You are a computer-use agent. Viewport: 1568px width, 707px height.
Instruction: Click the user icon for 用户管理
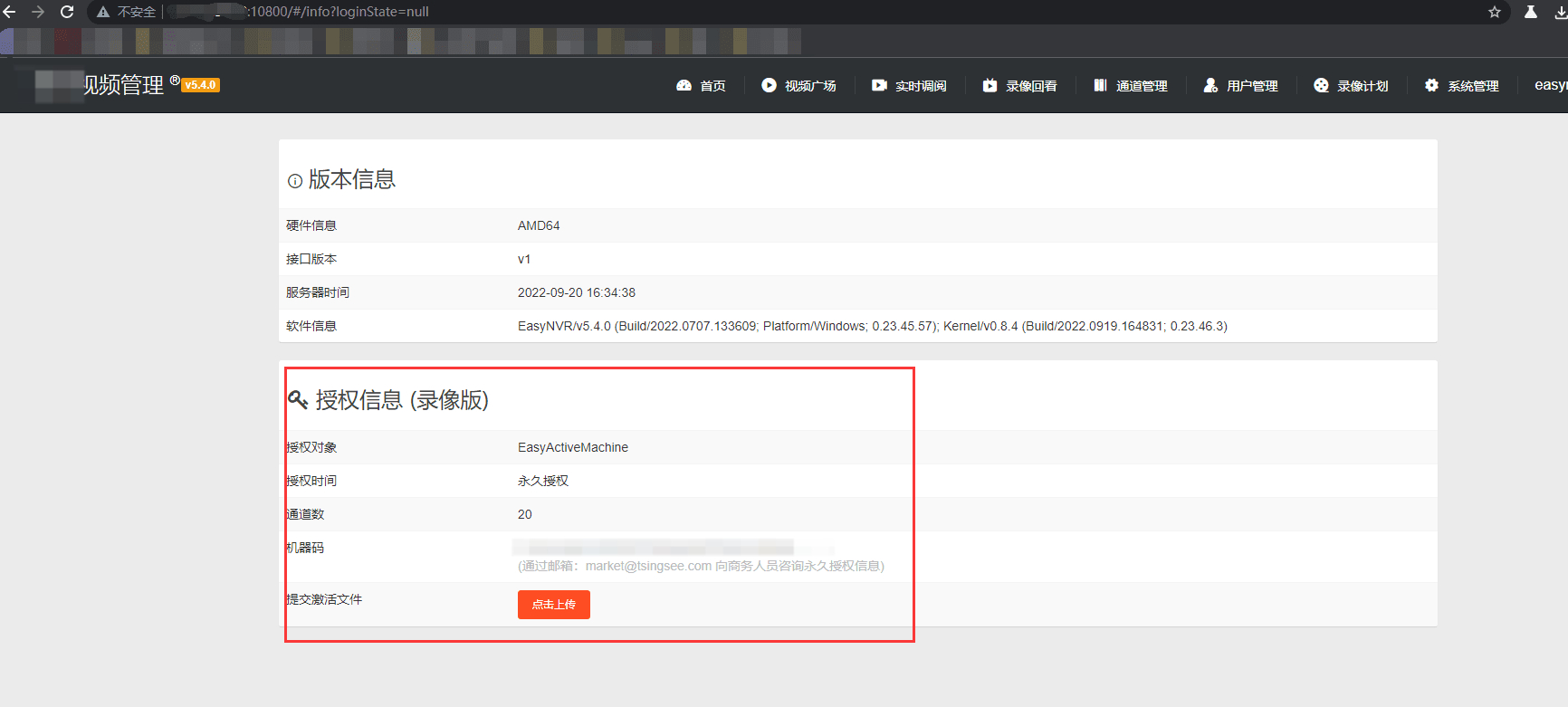pos(1210,85)
